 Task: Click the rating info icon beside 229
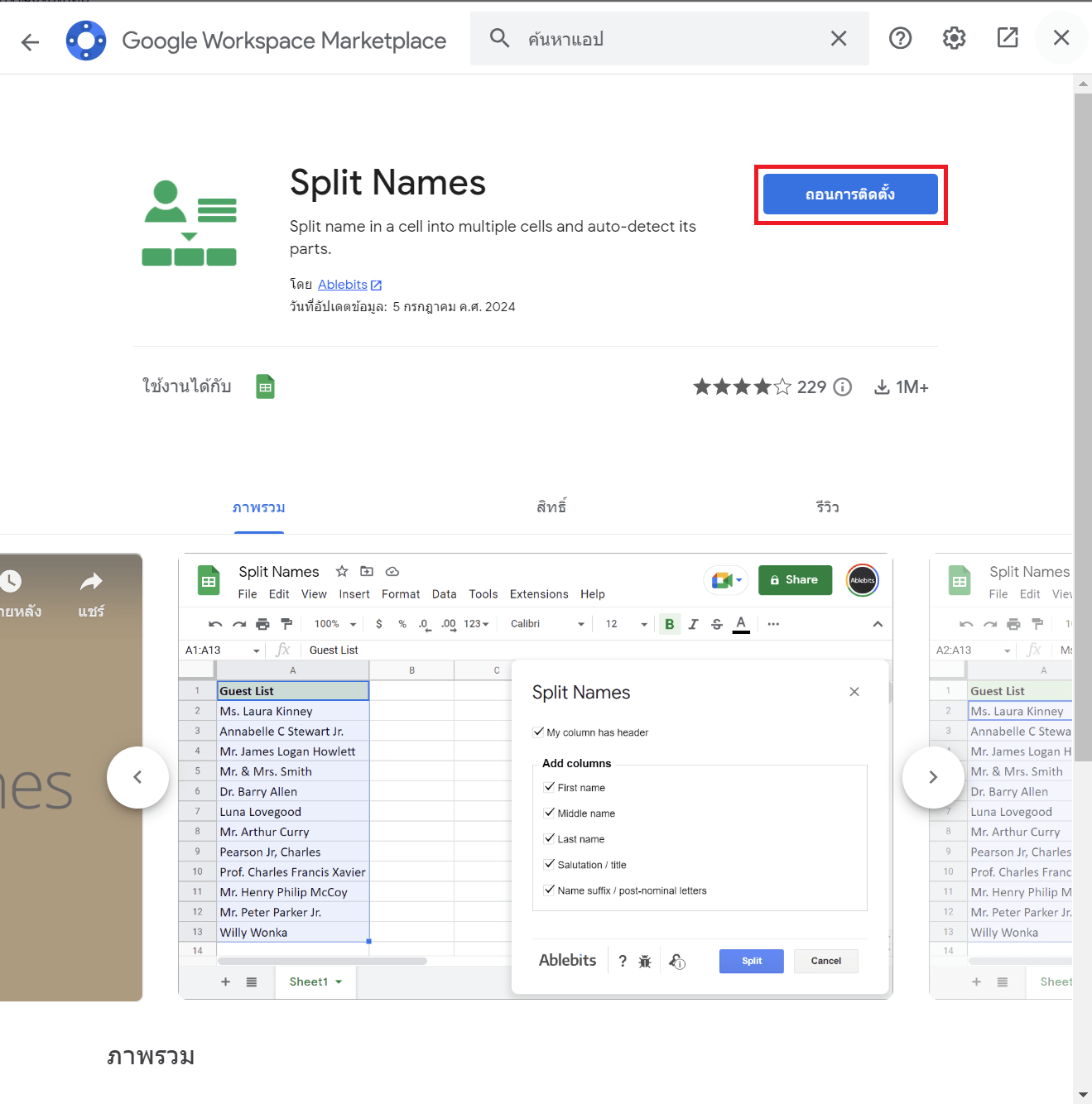[x=842, y=387]
